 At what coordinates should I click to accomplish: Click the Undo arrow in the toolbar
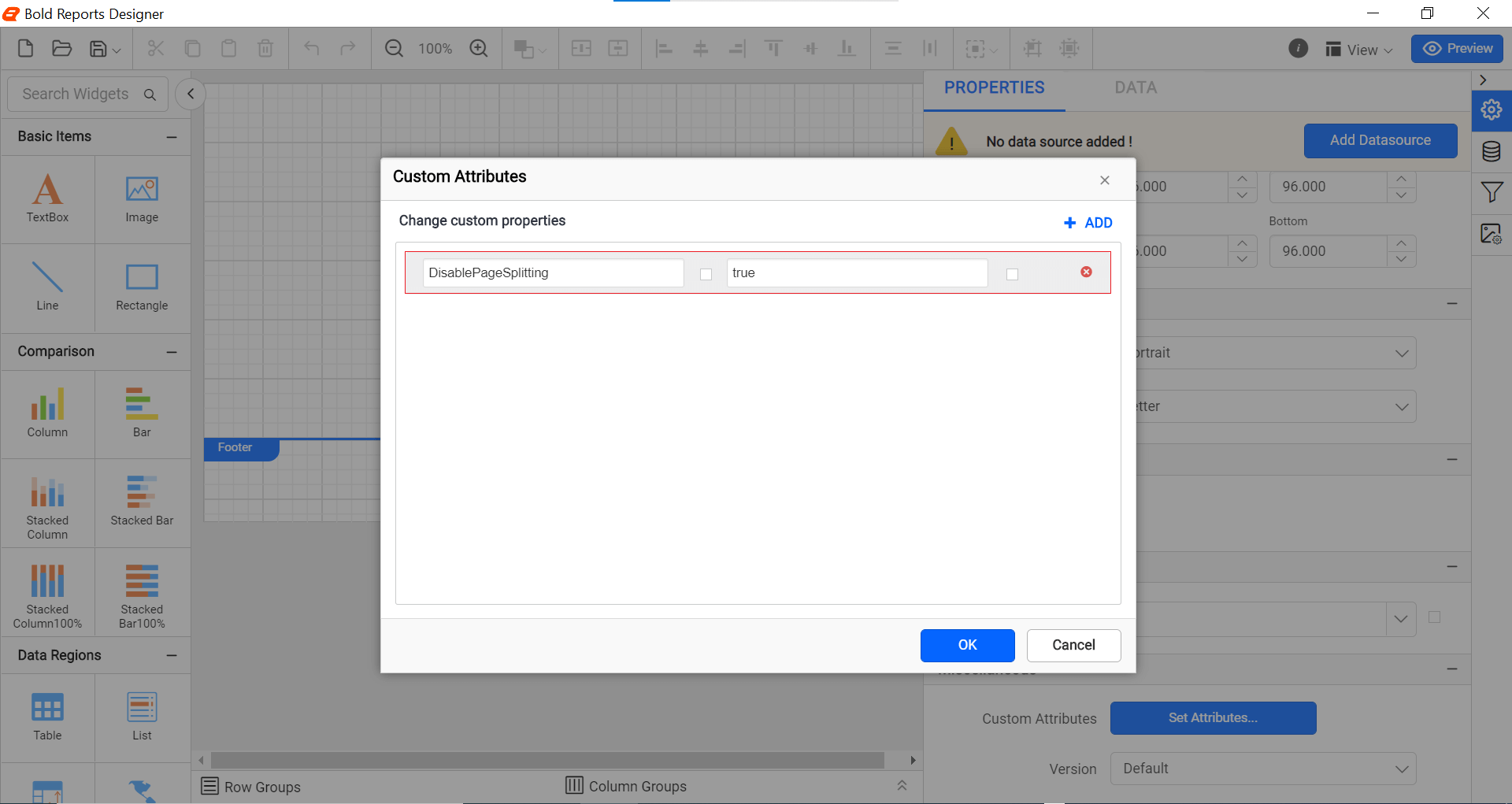tap(312, 48)
